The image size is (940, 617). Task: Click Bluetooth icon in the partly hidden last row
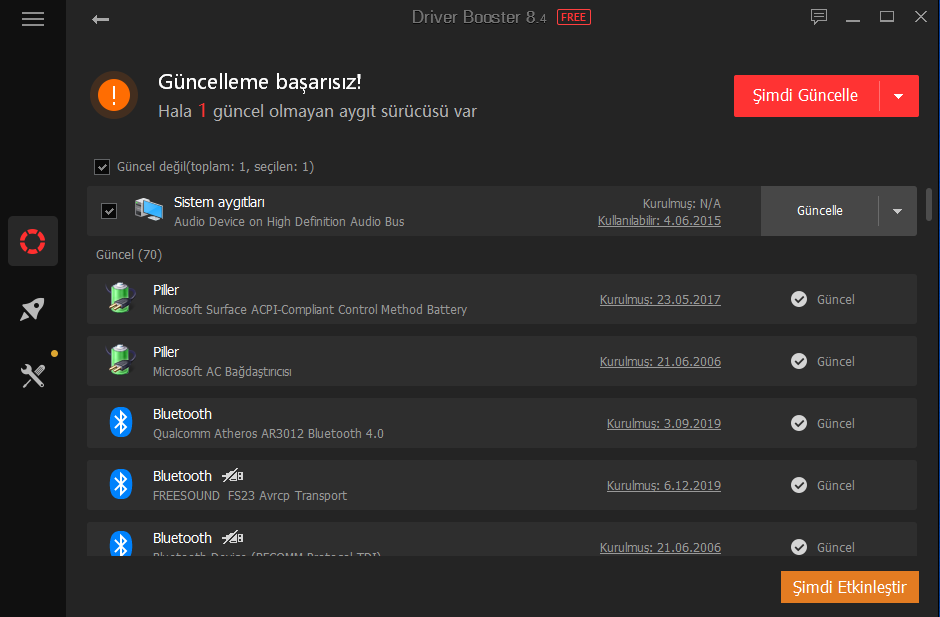point(121,544)
